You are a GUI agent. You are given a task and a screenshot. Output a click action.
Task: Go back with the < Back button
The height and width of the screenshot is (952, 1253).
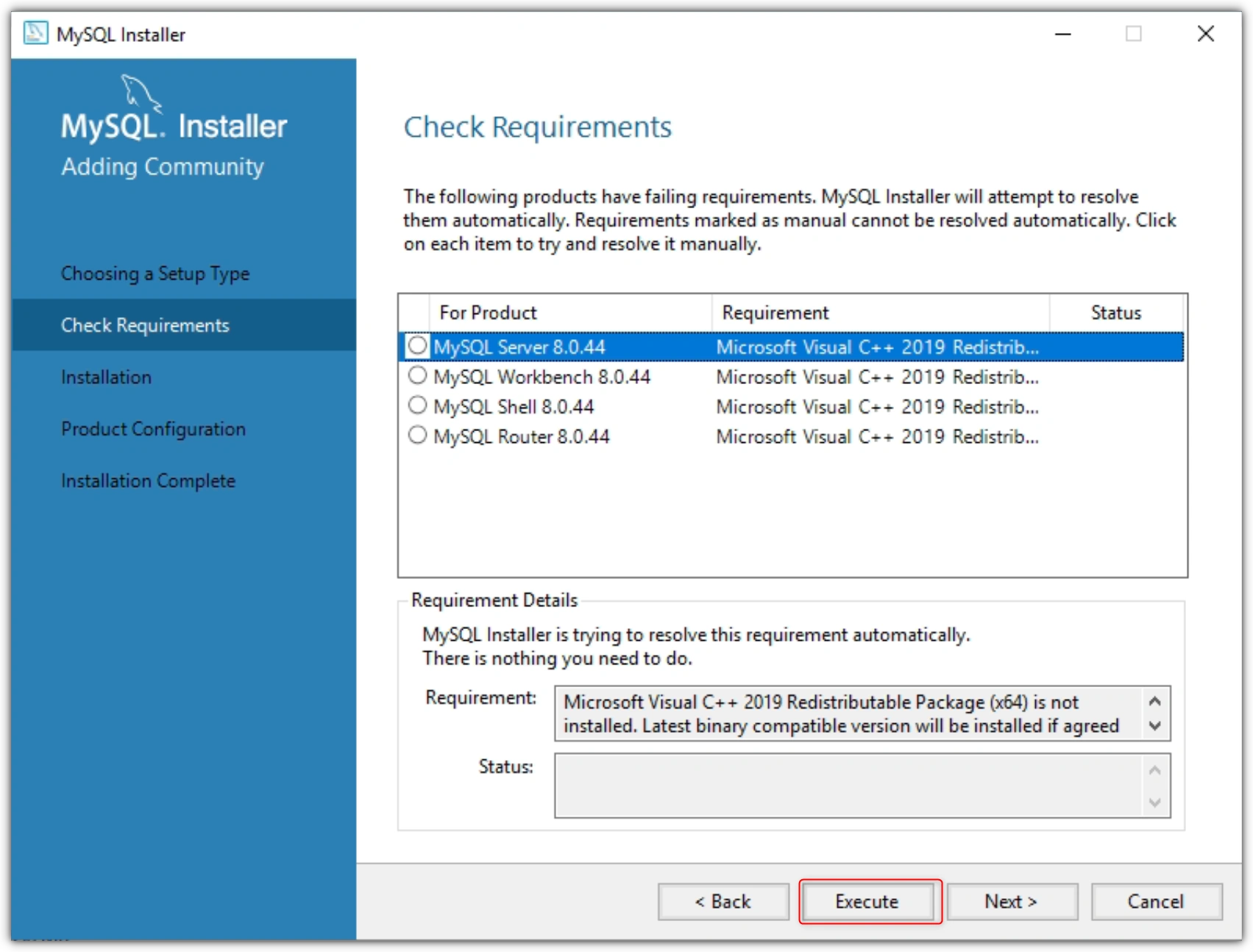pyautogui.click(x=723, y=901)
